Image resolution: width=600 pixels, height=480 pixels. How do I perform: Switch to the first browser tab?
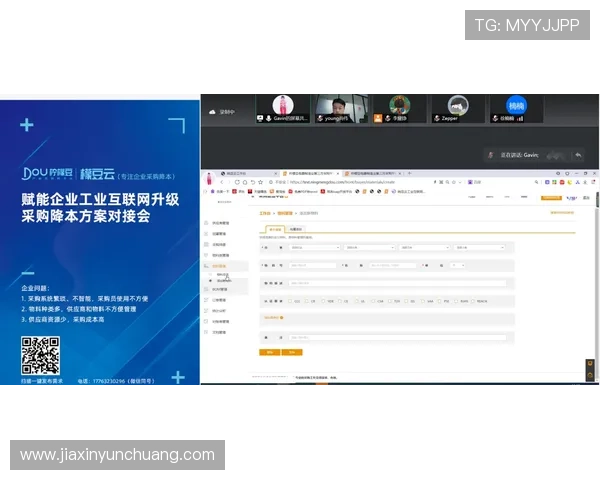point(248,174)
